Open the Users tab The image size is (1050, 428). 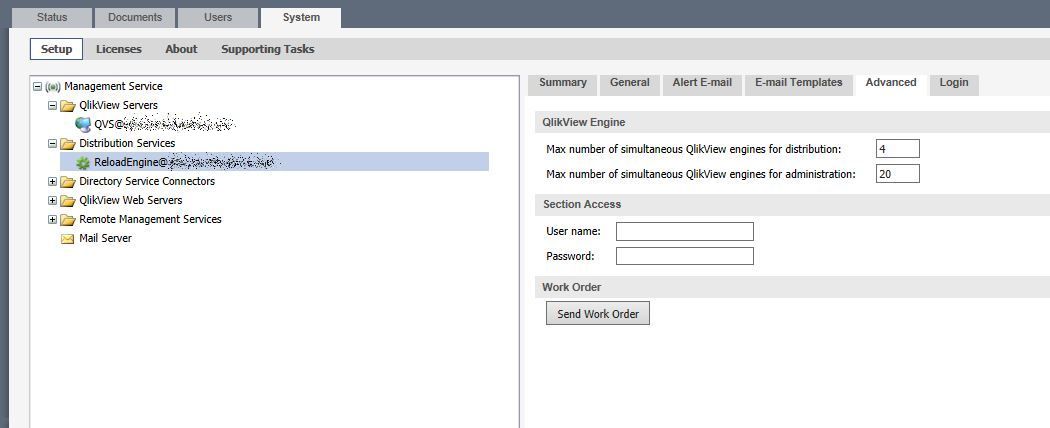[x=218, y=17]
